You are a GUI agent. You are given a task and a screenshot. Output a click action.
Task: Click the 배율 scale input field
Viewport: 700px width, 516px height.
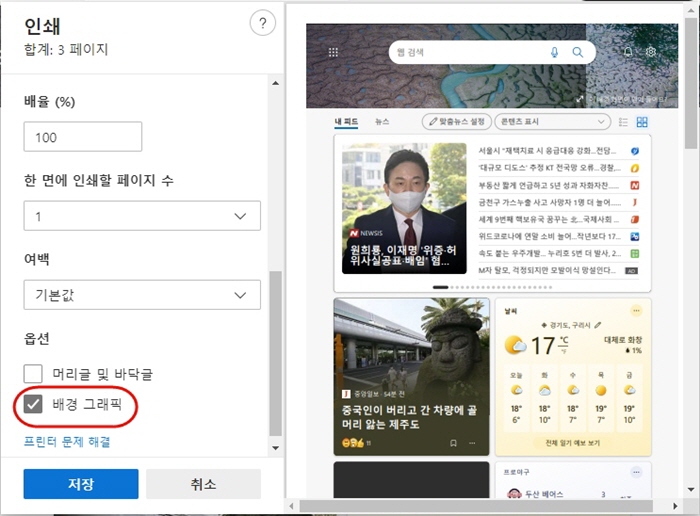click(x=83, y=137)
